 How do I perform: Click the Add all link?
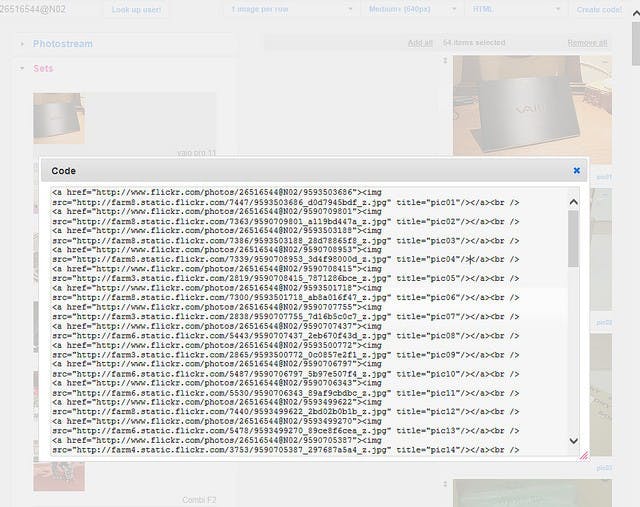[x=420, y=43]
